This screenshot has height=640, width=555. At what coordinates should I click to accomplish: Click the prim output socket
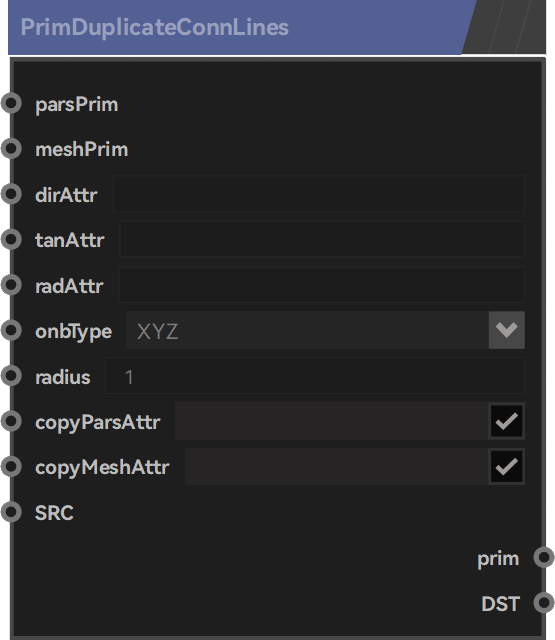pos(544,557)
